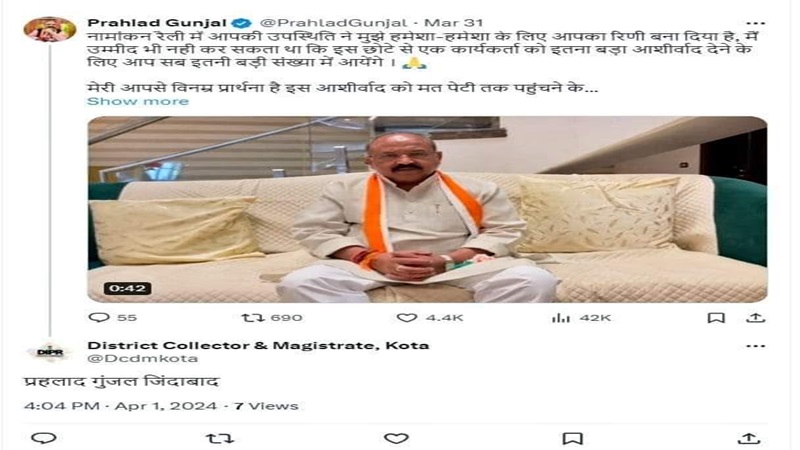Viewport: 800px width, 450px height.
Task: Bookmark Prahlad Gunjal's video tweet
Action: tap(716, 318)
